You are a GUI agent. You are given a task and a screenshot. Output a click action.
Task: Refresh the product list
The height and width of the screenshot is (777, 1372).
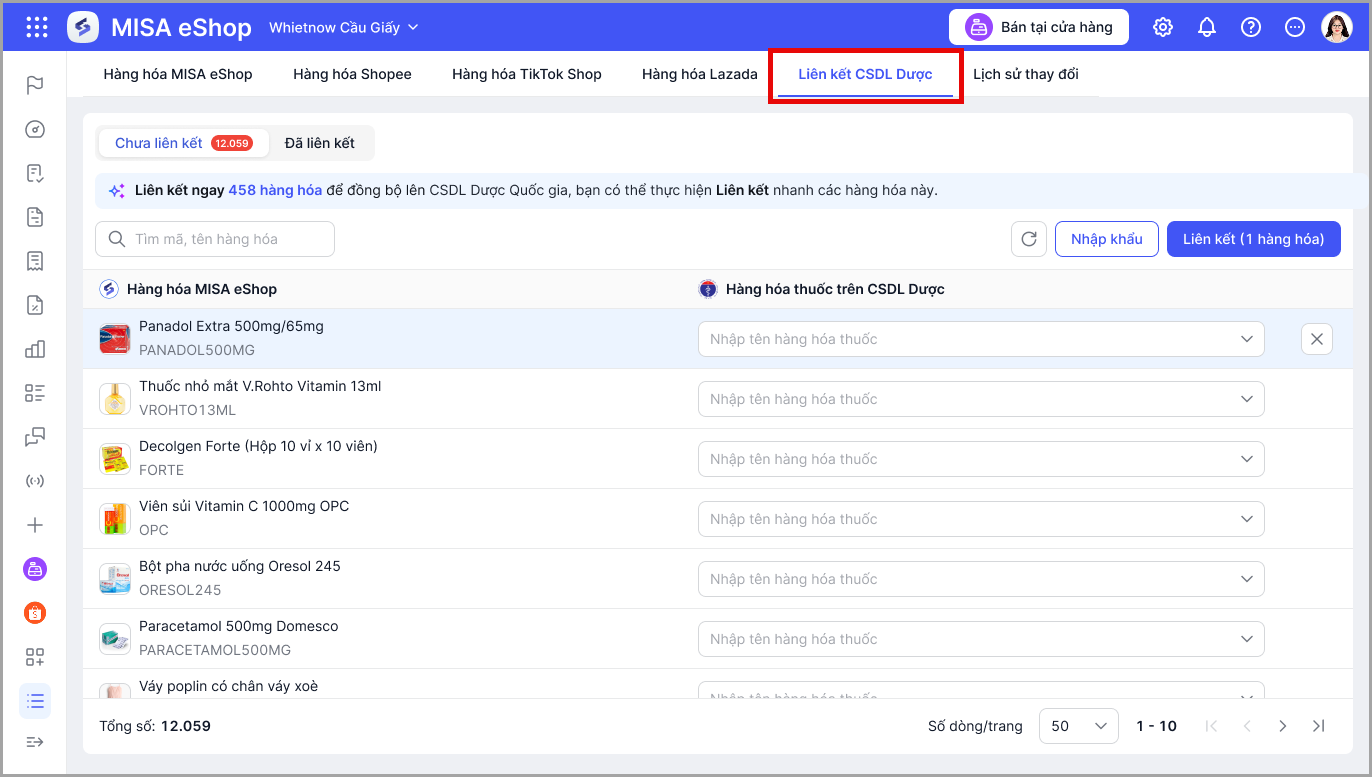[x=1029, y=239]
